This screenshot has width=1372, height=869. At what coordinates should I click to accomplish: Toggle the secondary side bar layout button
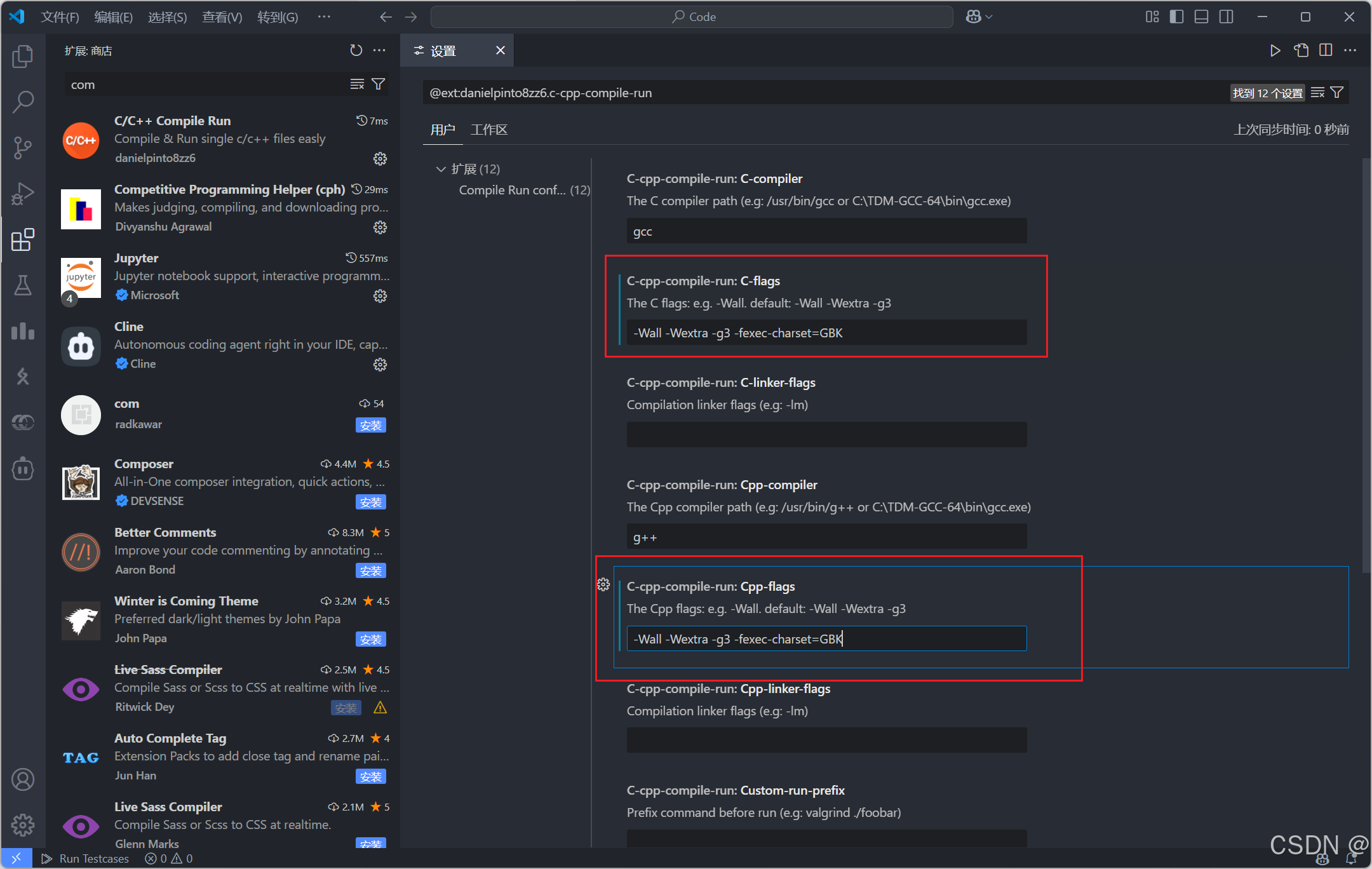click(1227, 17)
